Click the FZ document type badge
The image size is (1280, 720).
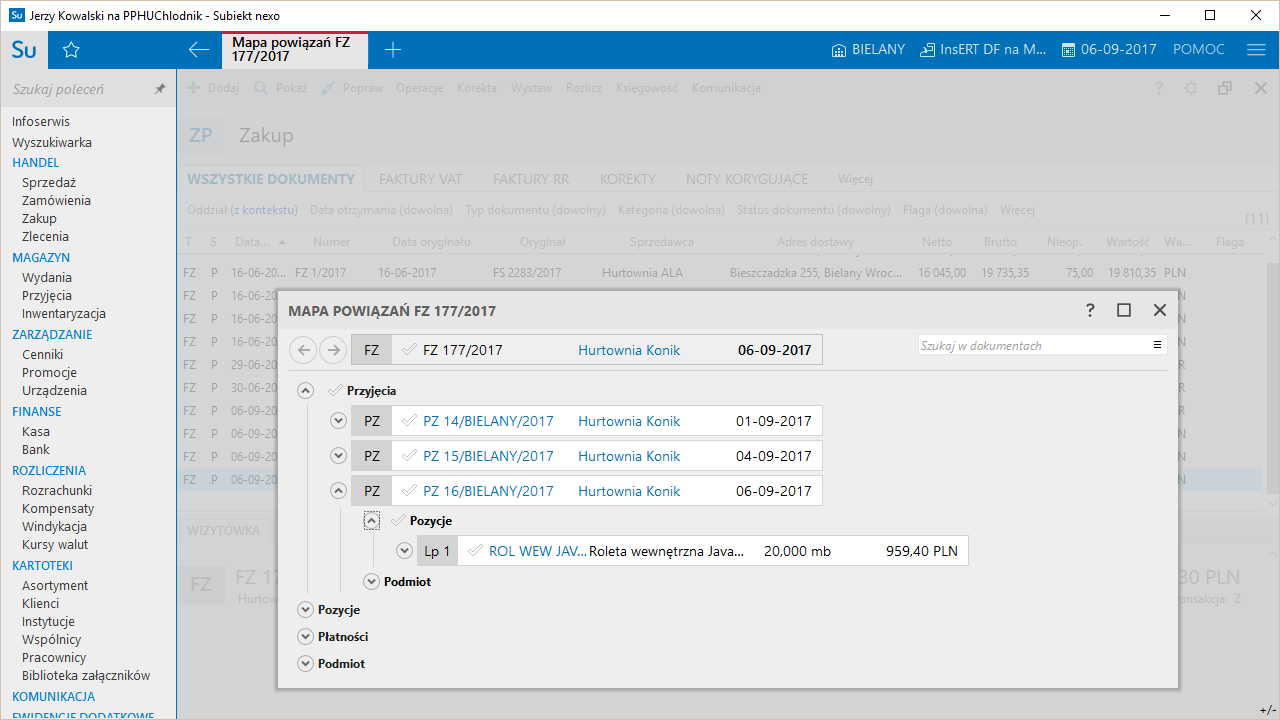tap(371, 350)
